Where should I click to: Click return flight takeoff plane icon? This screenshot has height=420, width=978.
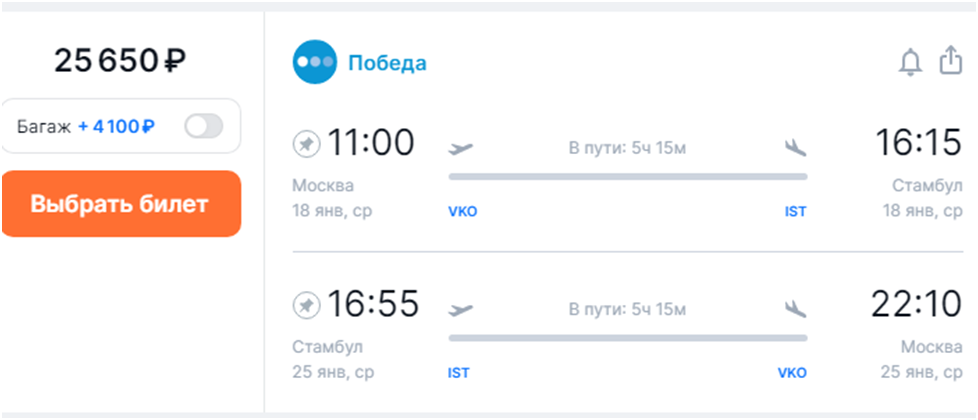(x=462, y=308)
